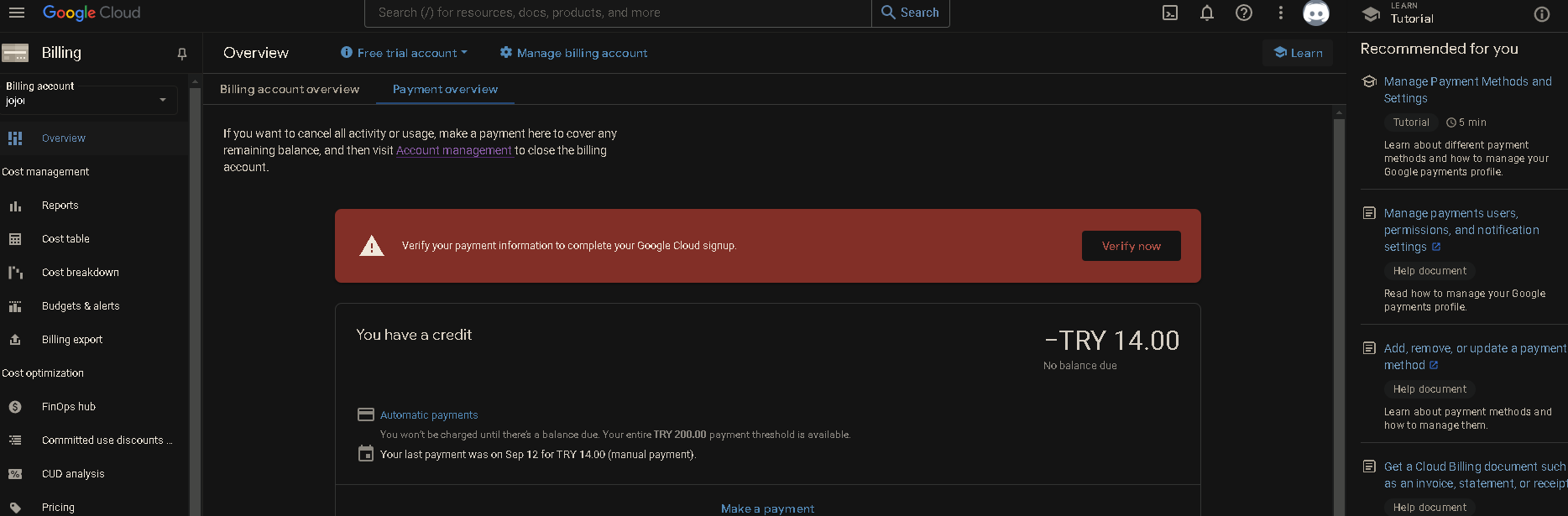
Task: Open the Account management link
Action: 453,151
